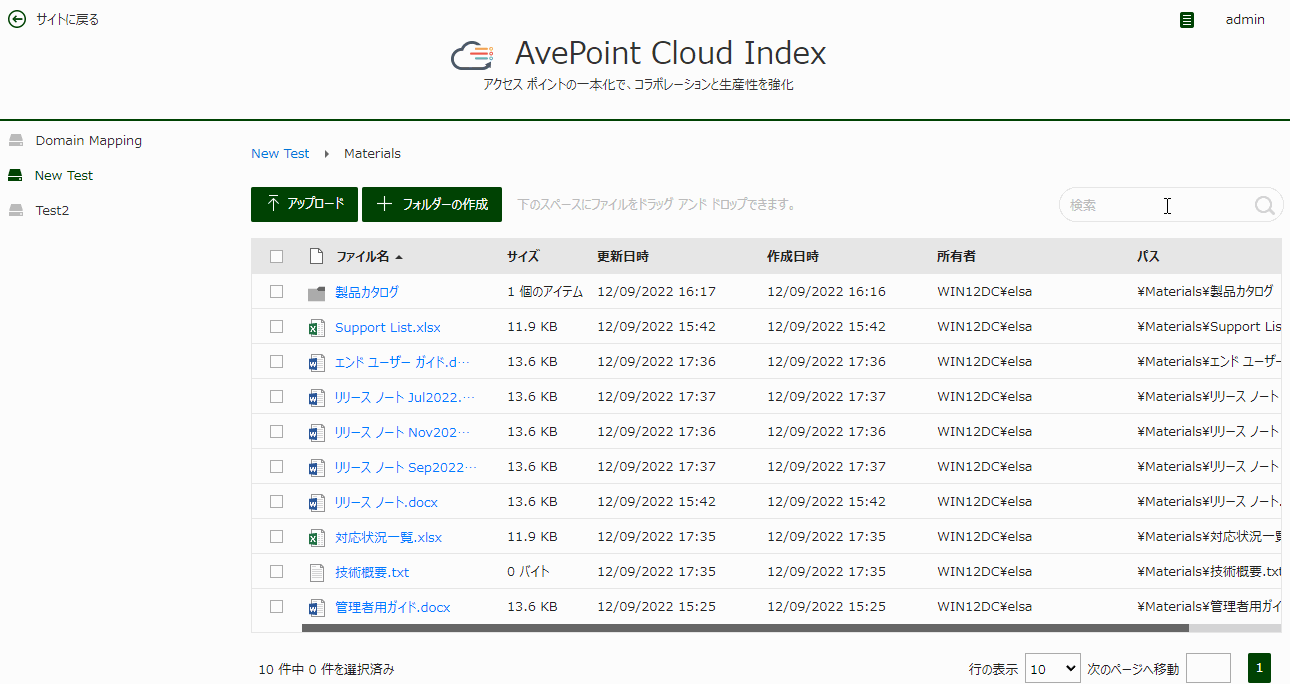The image size is (1290, 684).
Task: Check the box for 管理者用ガイド.docx
Action: (277, 606)
